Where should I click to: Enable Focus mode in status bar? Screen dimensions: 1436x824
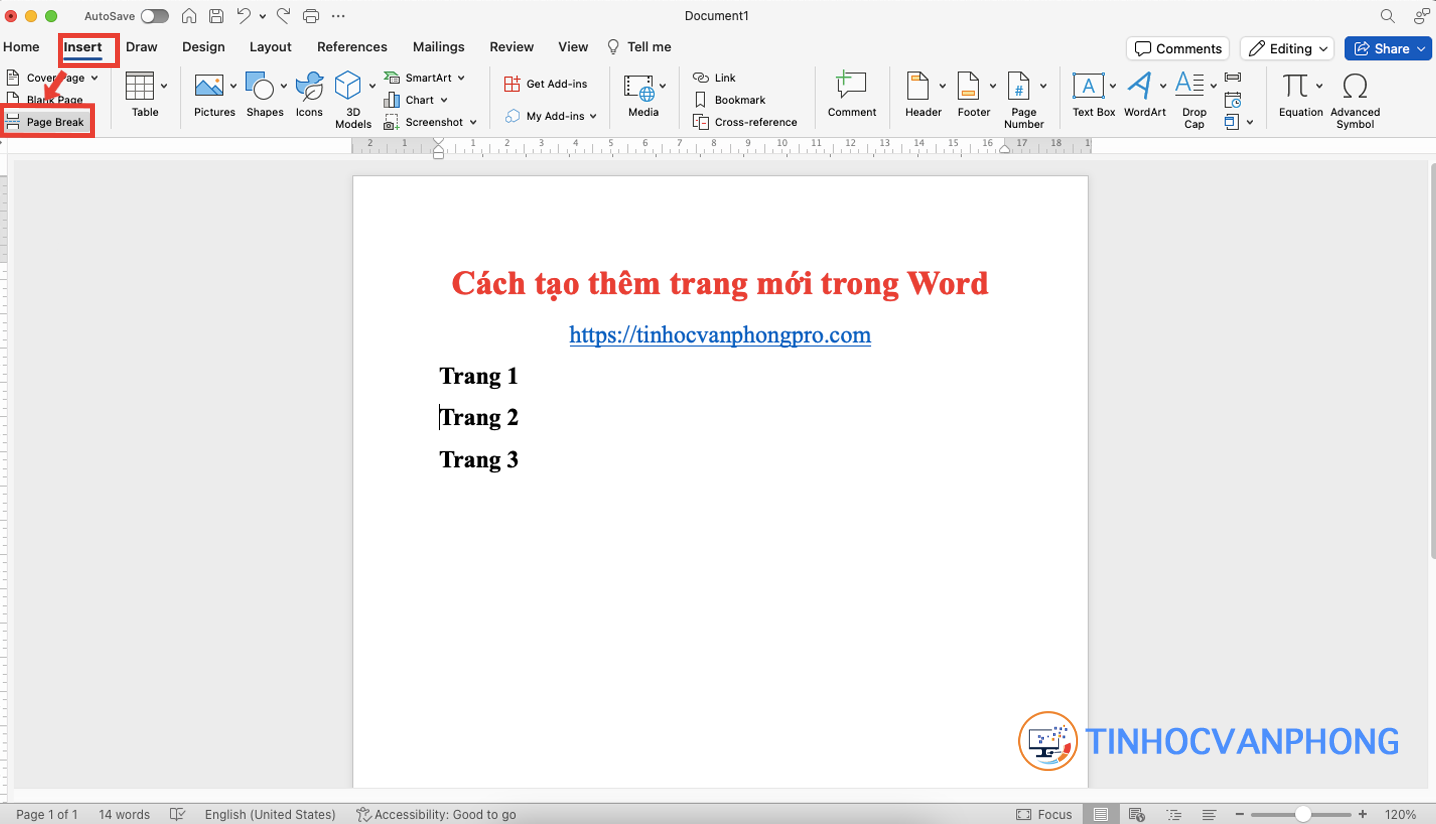(1044, 814)
